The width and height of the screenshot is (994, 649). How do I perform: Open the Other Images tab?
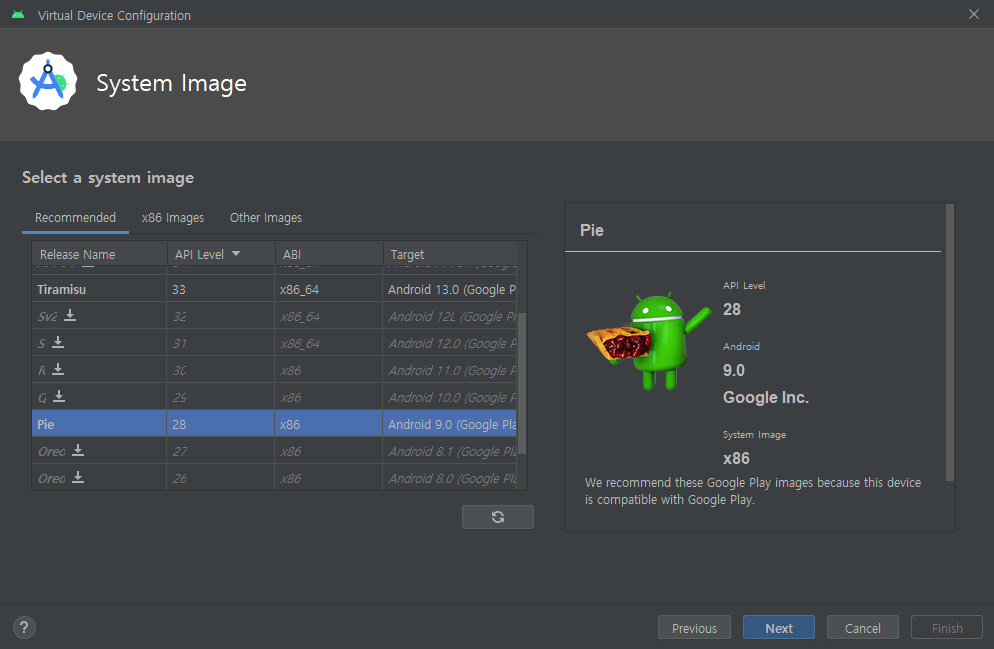(266, 217)
